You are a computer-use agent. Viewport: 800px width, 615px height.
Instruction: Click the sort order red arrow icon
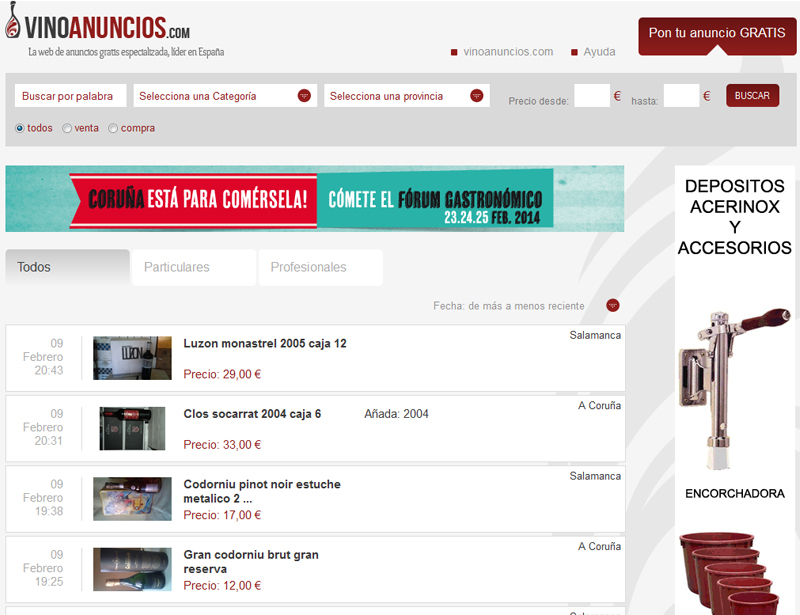613,305
